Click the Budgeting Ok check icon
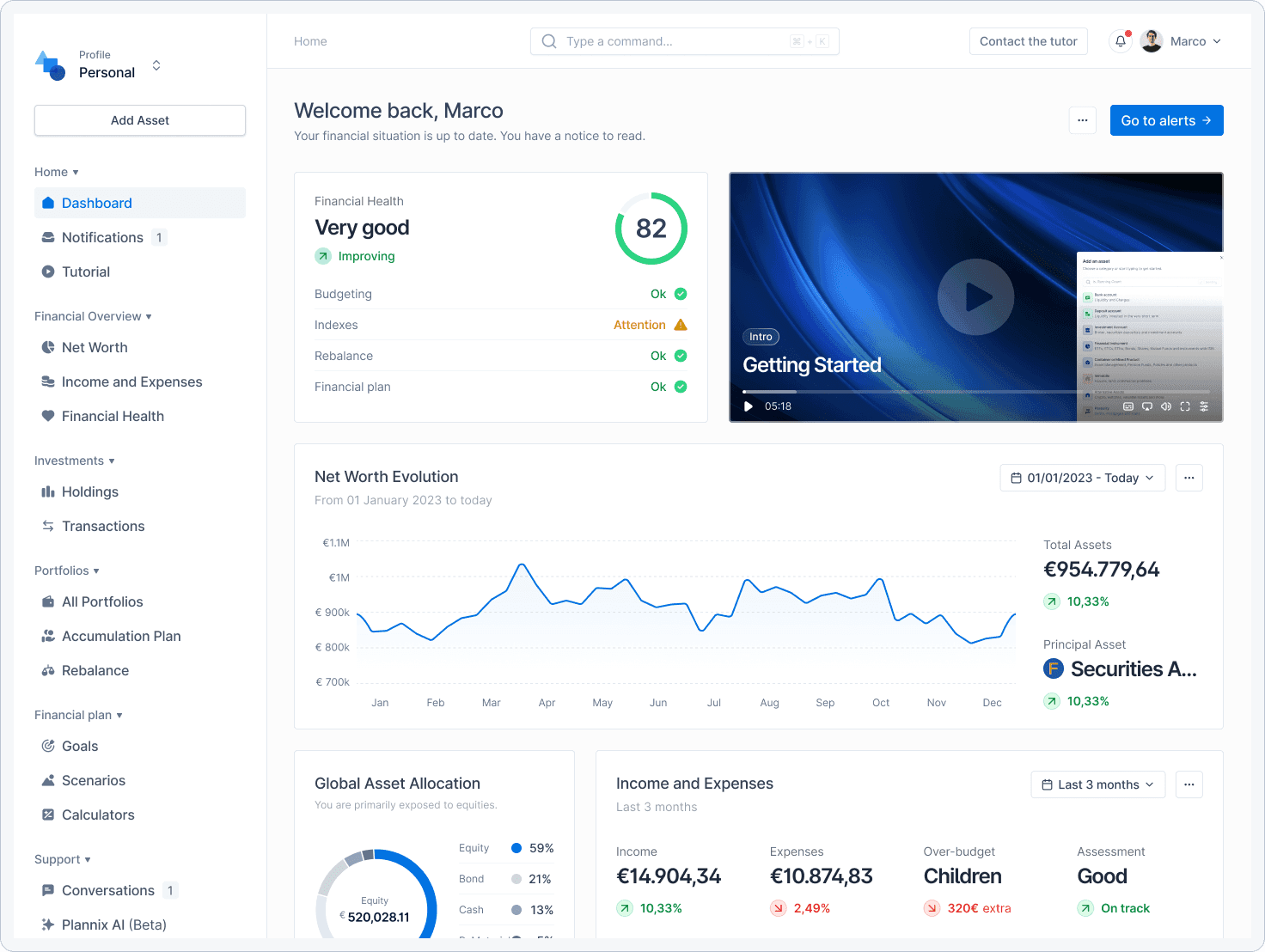 [x=681, y=294]
